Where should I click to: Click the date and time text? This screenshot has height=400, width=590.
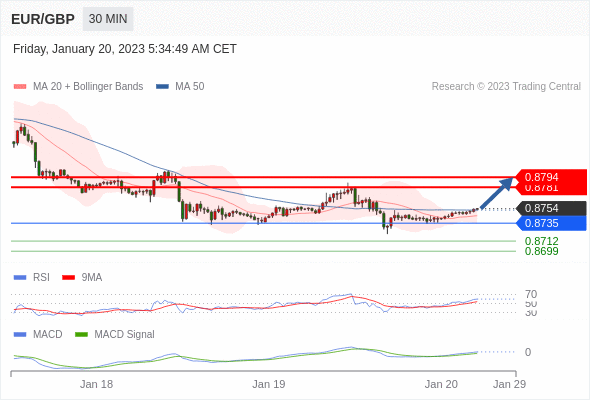coord(125,49)
